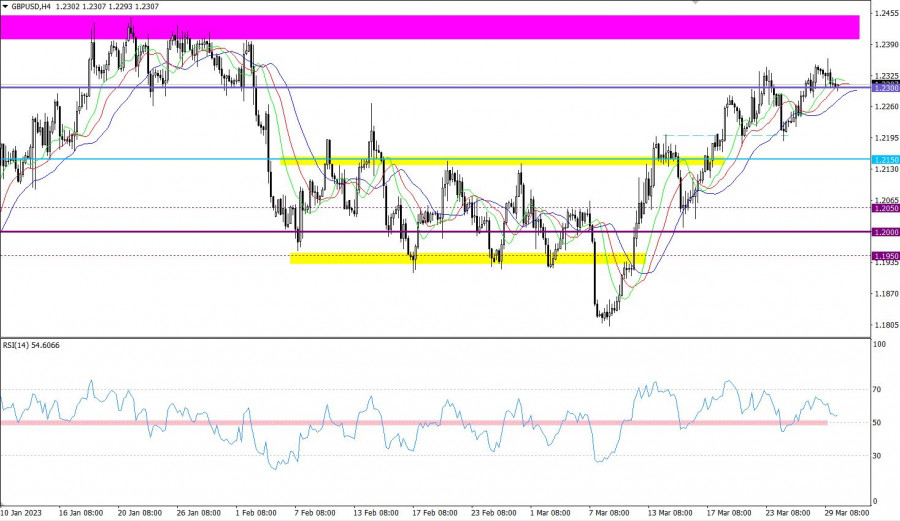Screen dimensions: 900x521
Task: Click the 1.2150 cyan price label
Action: 885,159
